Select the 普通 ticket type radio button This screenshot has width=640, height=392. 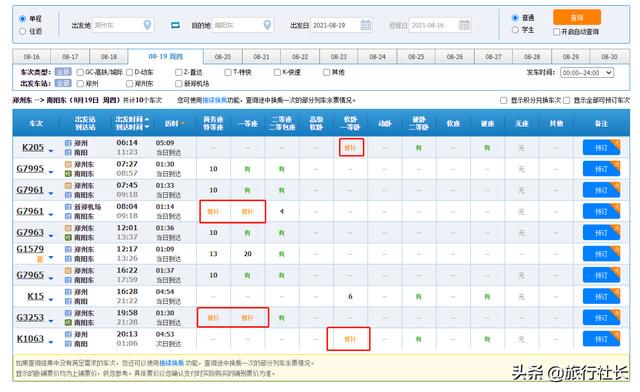(515, 18)
